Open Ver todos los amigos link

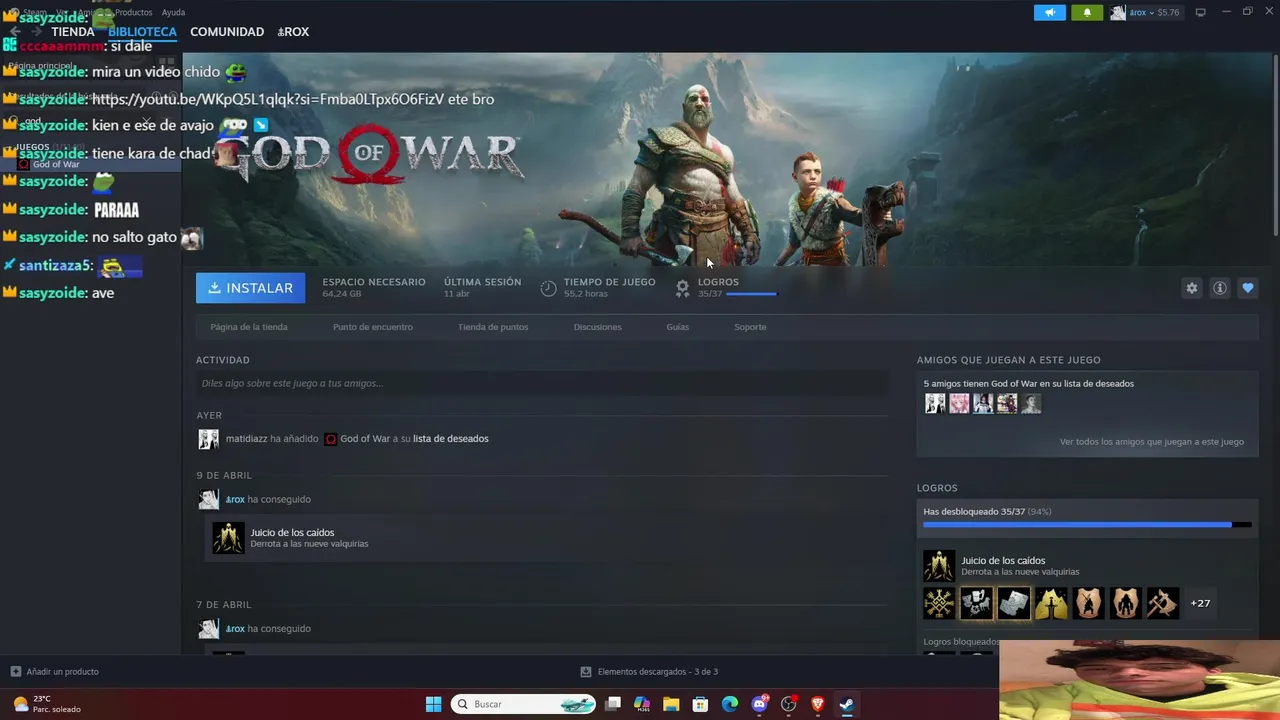pos(1152,442)
